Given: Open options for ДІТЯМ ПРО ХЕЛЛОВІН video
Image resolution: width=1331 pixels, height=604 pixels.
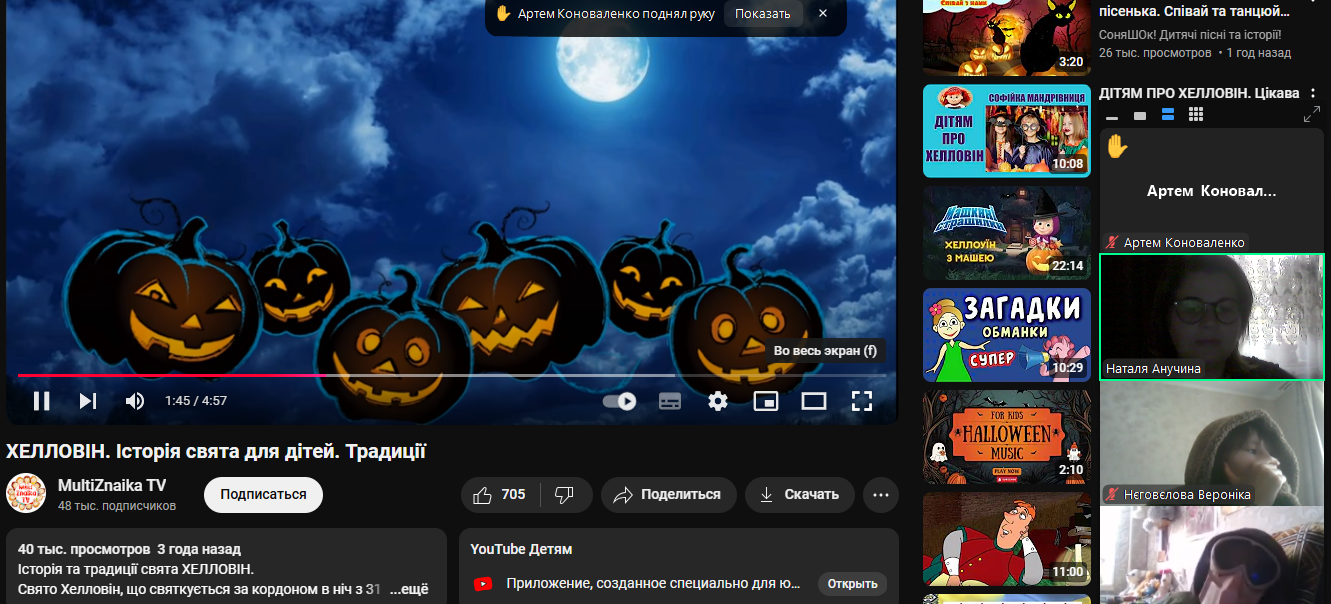Looking at the screenshot, I should click(1312, 93).
